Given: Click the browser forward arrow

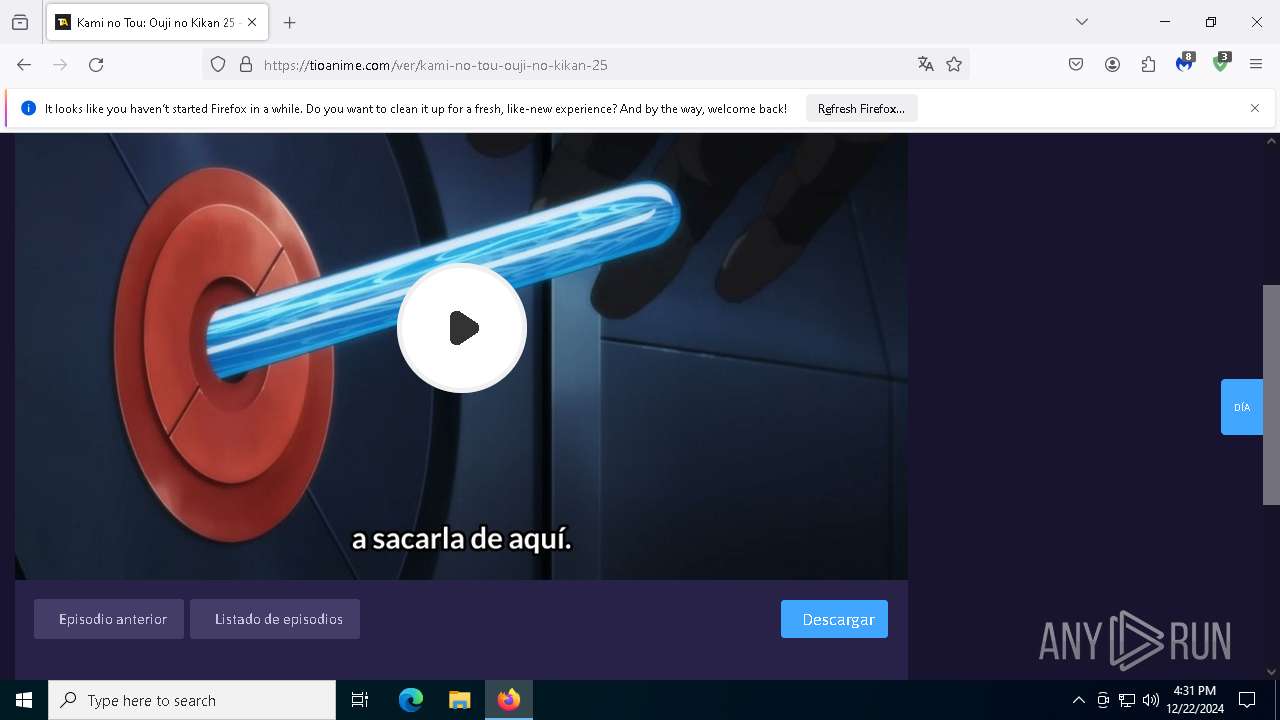Looking at the screenshot, I should click(x=60, y=65).
